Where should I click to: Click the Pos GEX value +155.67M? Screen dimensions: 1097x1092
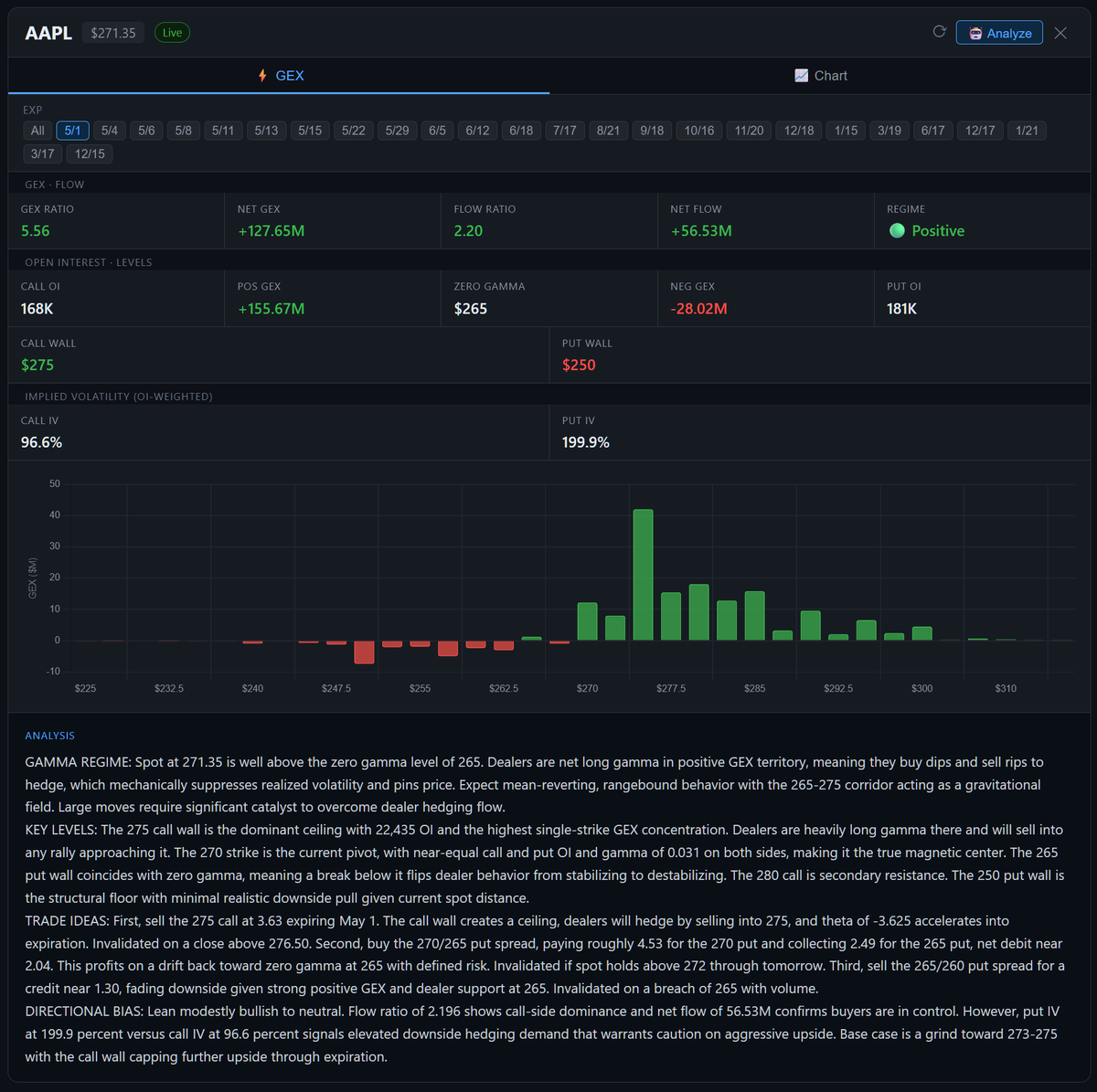(272, 309)
